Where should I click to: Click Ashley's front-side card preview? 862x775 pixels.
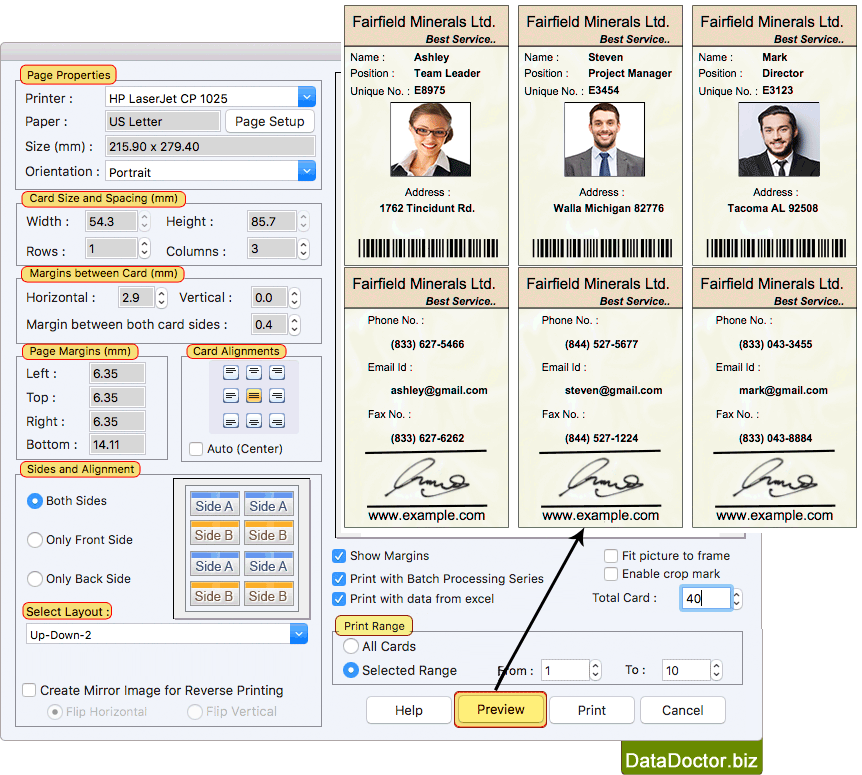[x=427, y=136]
